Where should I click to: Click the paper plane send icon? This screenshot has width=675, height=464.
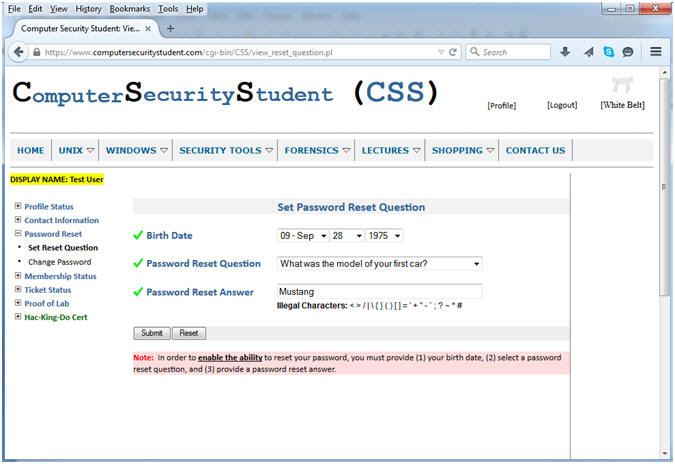pyautogui.click(x=588, y=52)
